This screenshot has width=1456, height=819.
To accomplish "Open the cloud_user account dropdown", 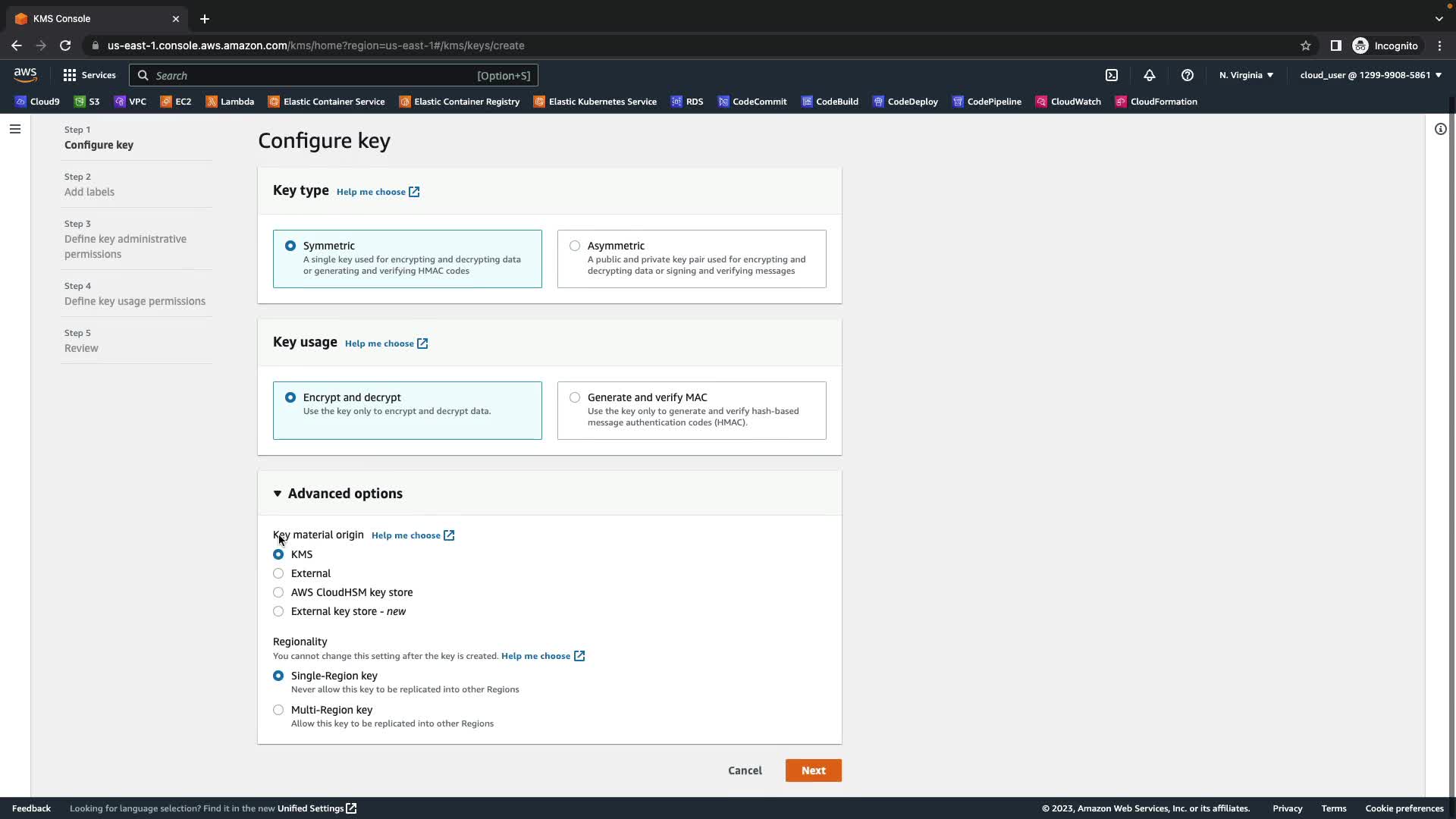I will tap(1370, 75).
